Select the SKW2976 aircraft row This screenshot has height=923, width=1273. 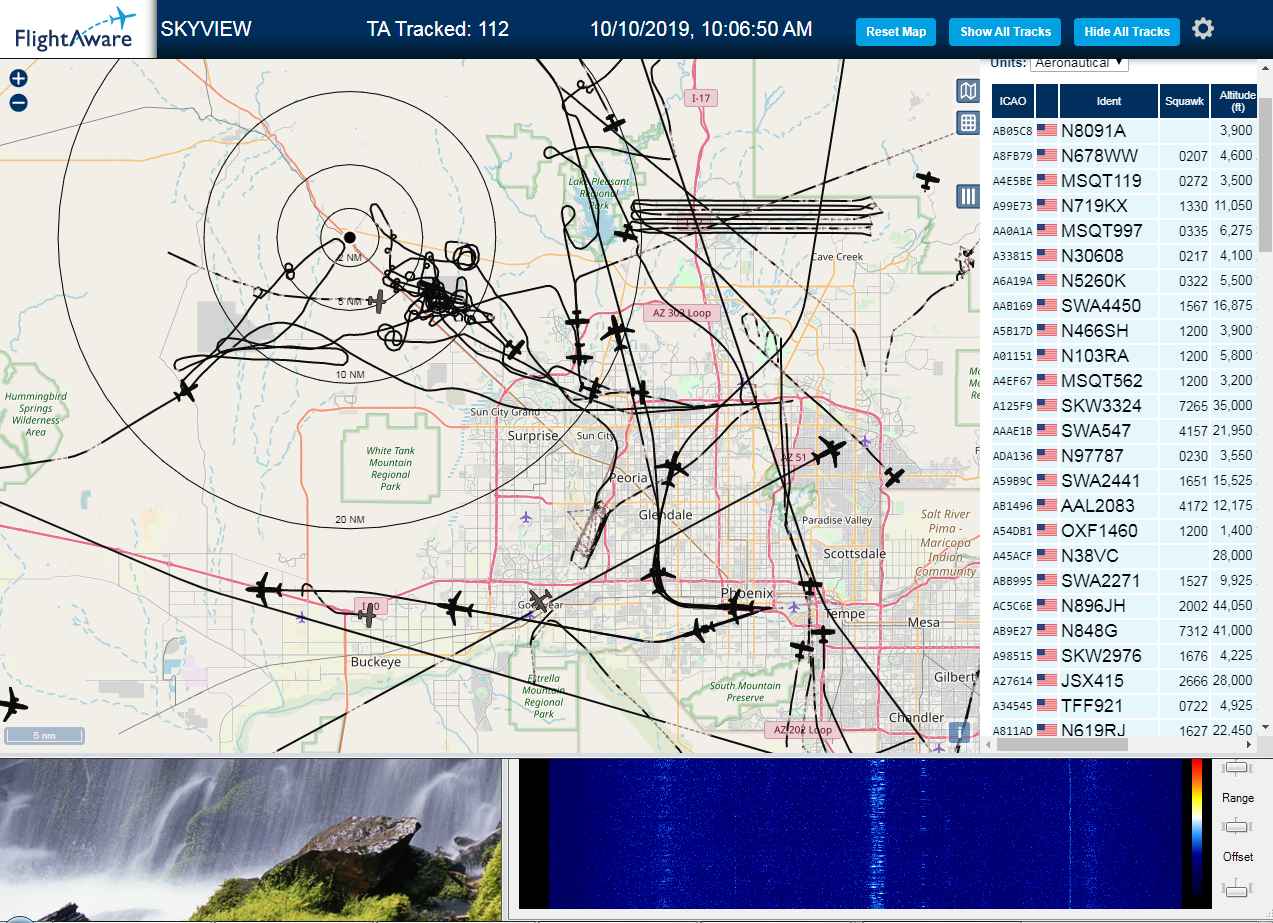pyautogui.click(x=1125, y=655)
